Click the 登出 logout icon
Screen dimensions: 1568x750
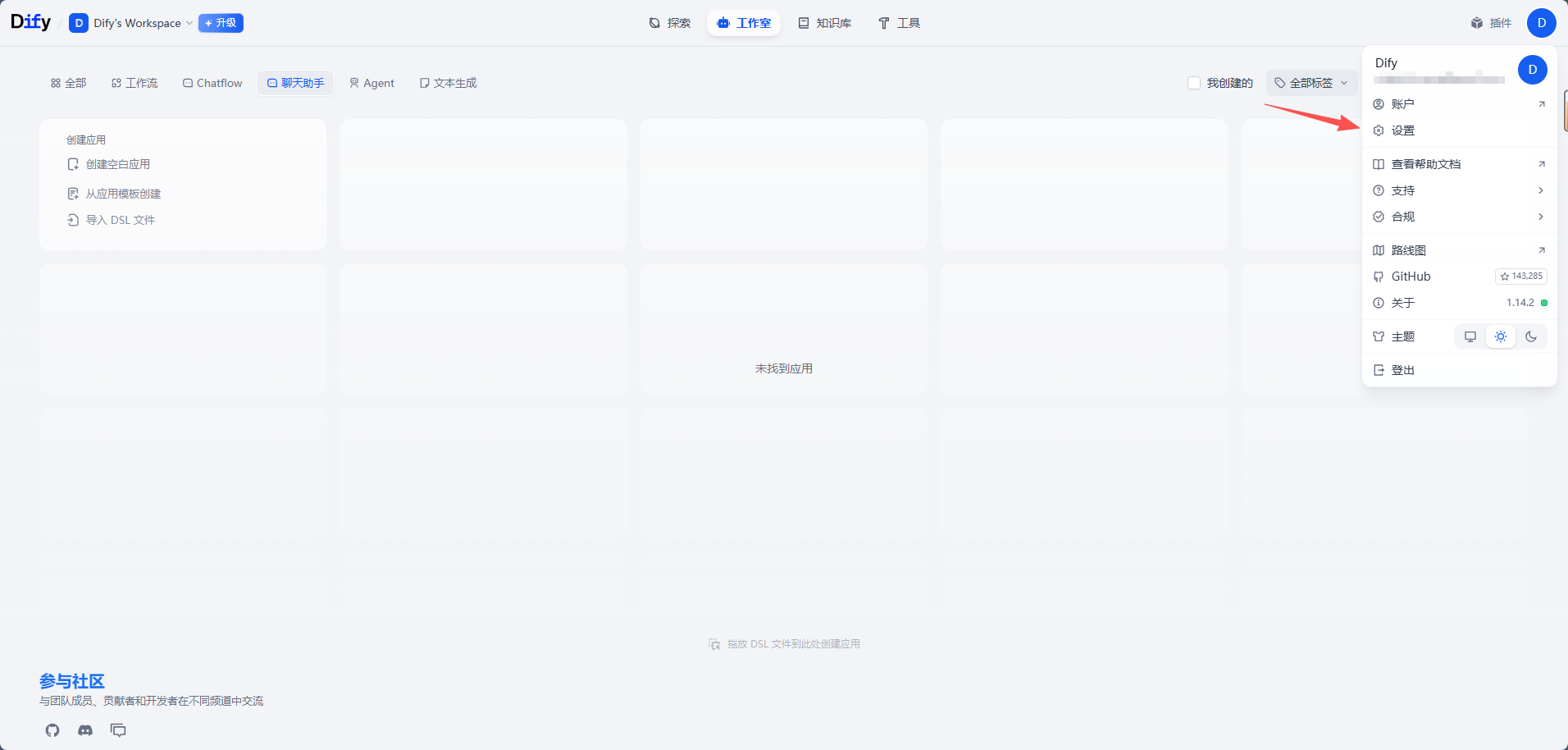click(1379, 370)
